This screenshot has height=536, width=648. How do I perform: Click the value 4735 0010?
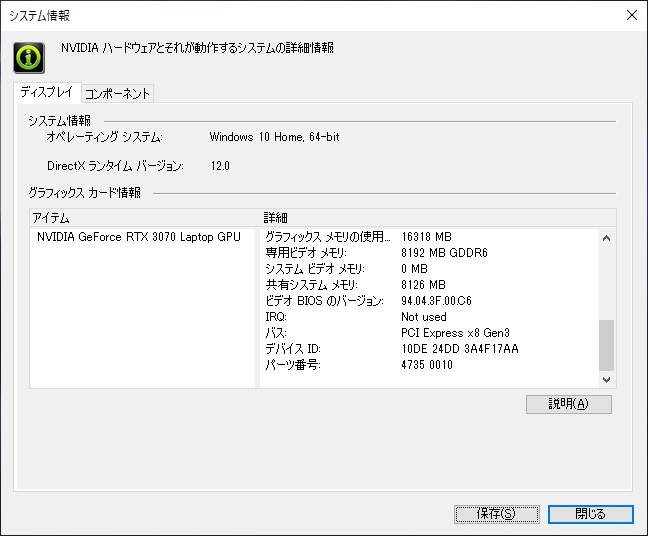click(427, 365)
